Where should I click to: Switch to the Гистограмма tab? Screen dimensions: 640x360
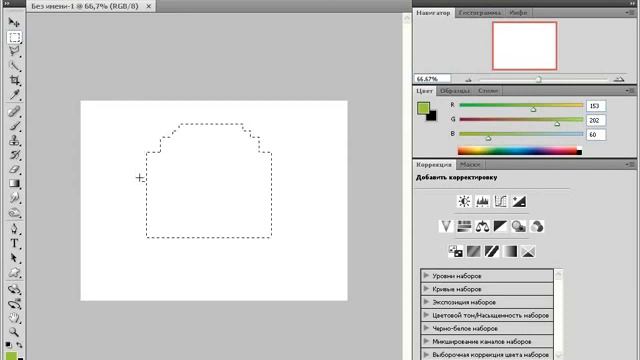click(480, 13)
